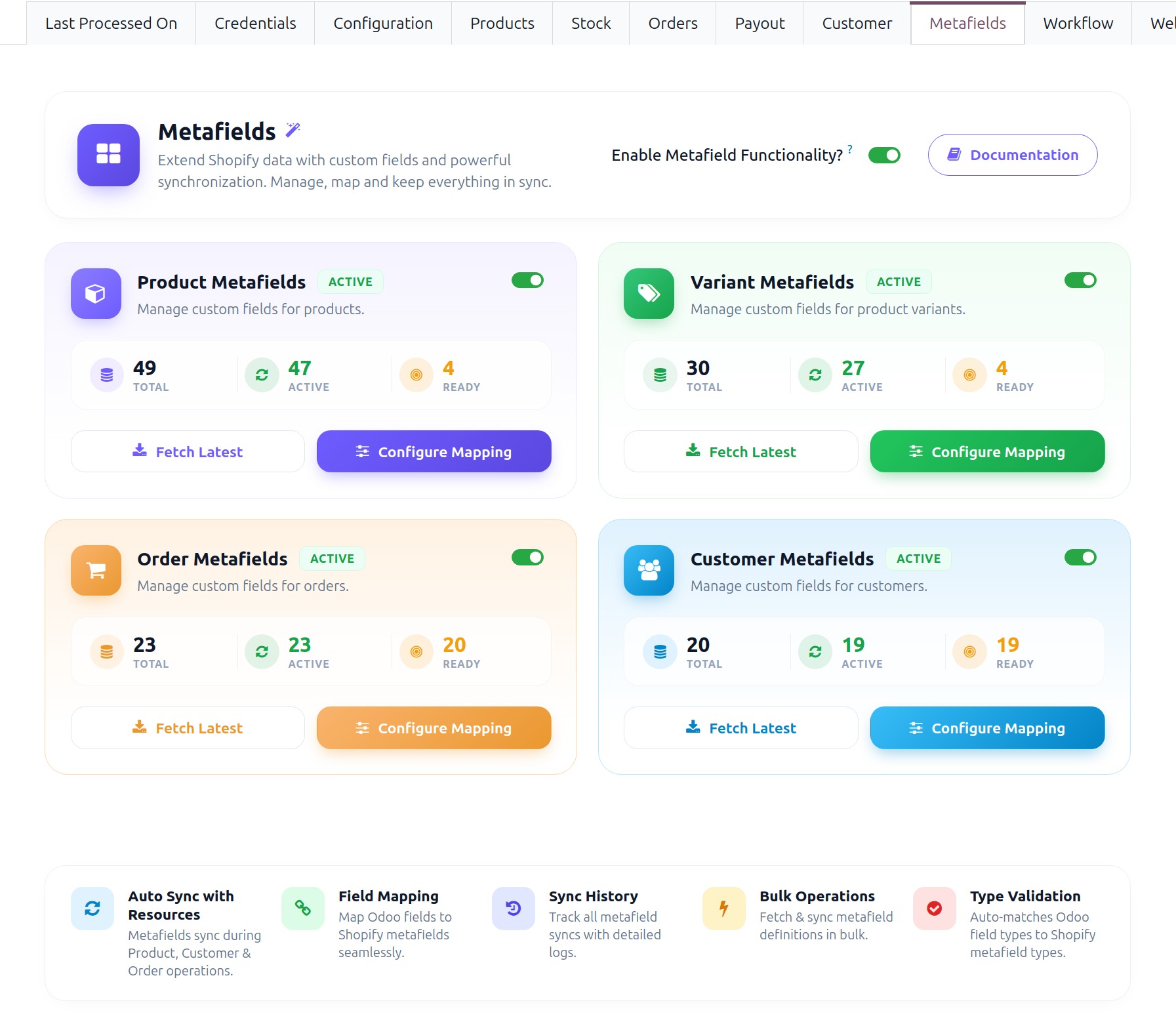The image size is (1176, 1022).
Task: Click the "Auto Sync with Resources" heading
Action: [x=181, y=905]
